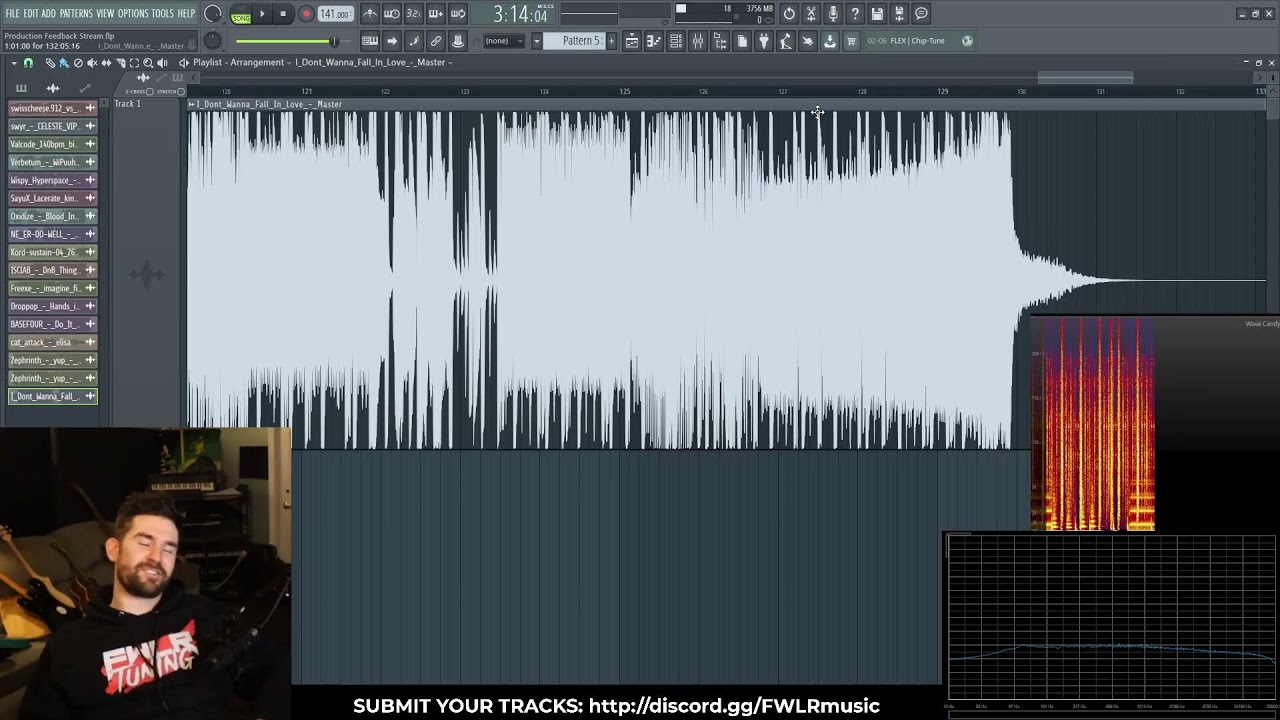Screen dimensions: 1280x720
Task: Open the FILE menu
Action: 12,14
